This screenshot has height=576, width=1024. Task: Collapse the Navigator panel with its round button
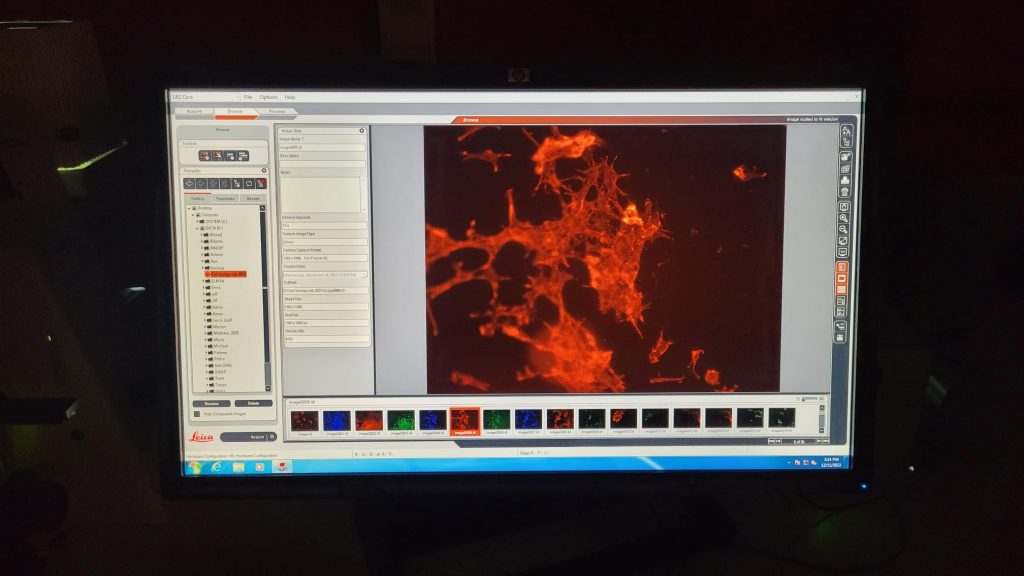coord(264,170)
